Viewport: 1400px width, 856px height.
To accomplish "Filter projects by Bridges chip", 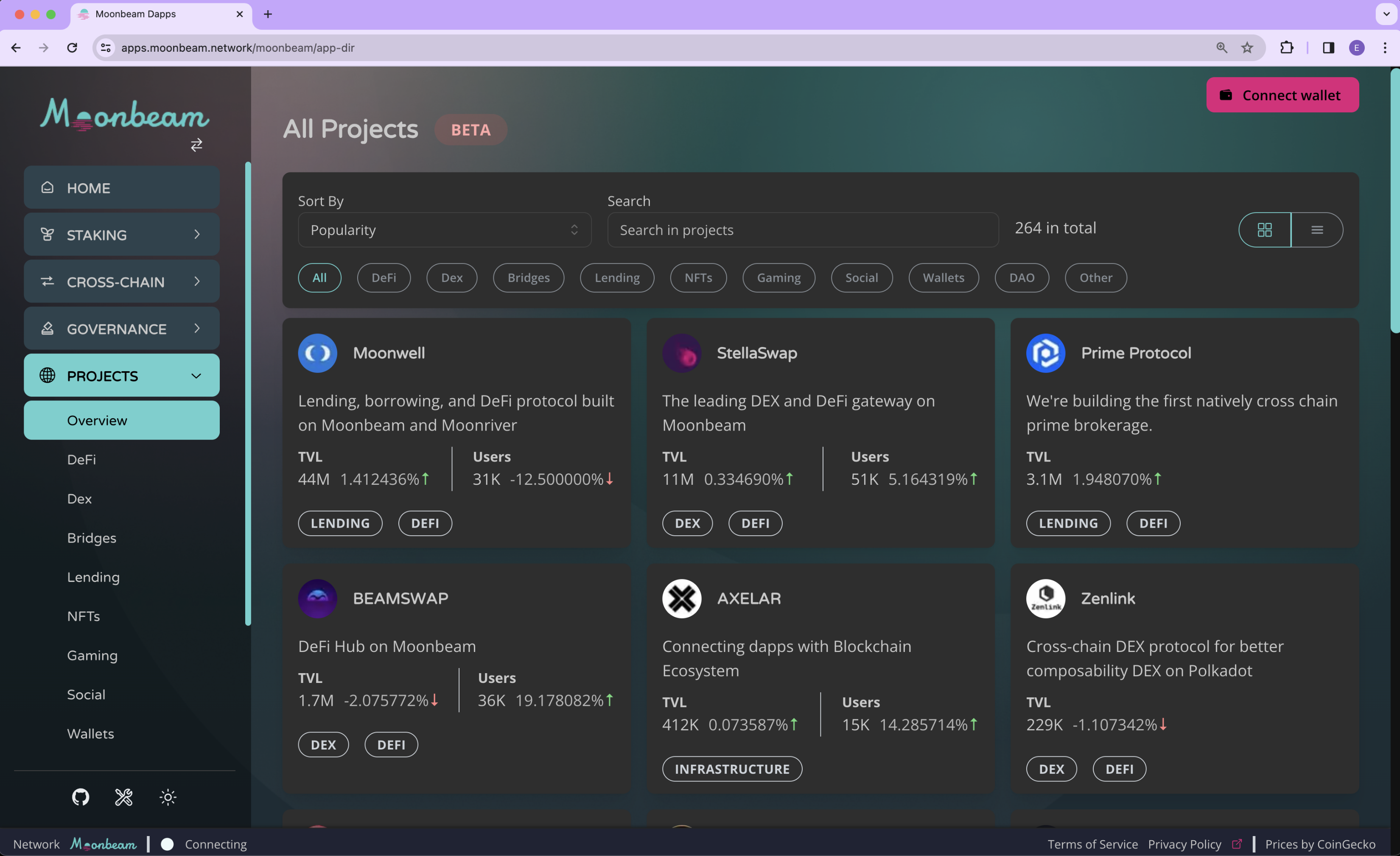I will coord(529,278).
